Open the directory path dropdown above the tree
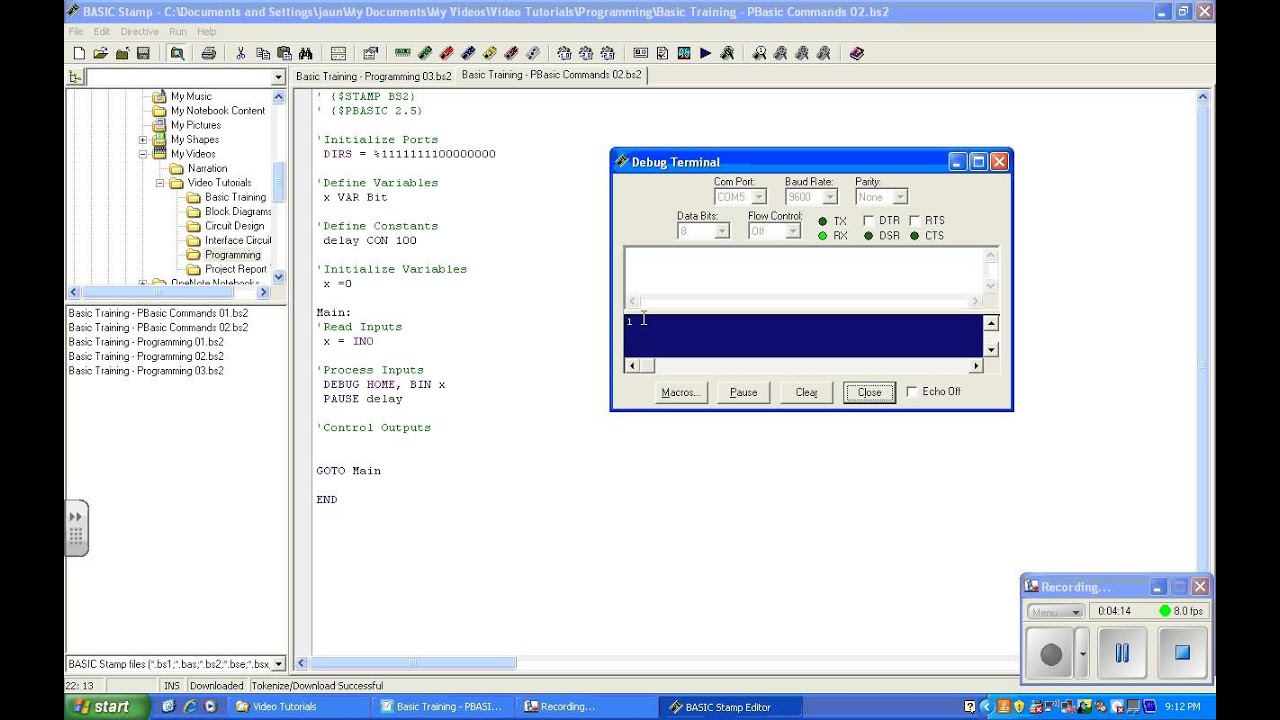The image size is (1280, 720). click(278, 78)
